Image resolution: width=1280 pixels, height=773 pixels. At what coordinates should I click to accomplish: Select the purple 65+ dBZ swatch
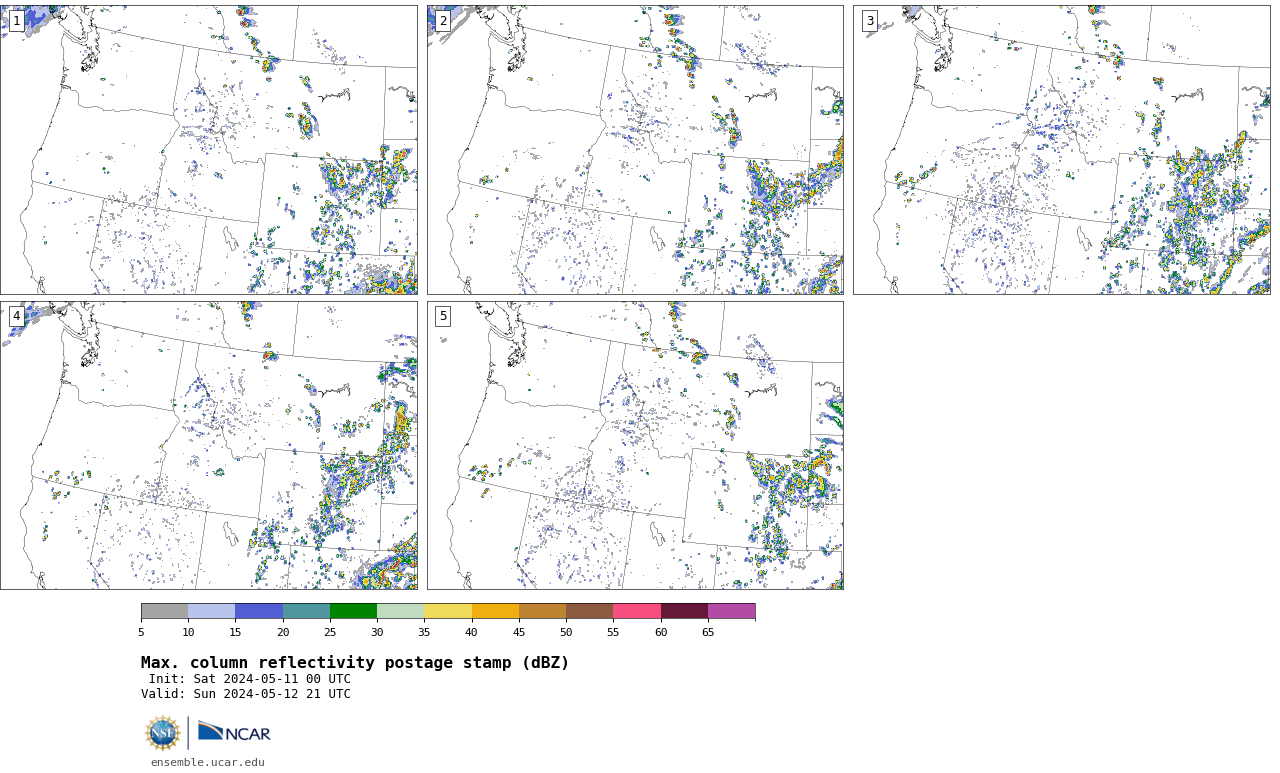732,611
